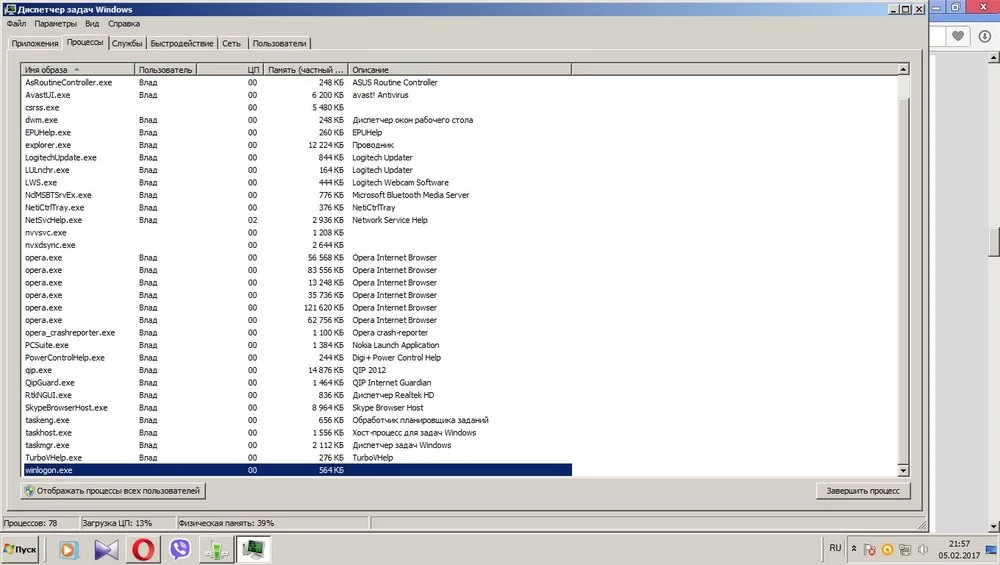Switch to the Быстродействие tab
The height and width of the screenshot is (565, 1000).
click(183, 43)
